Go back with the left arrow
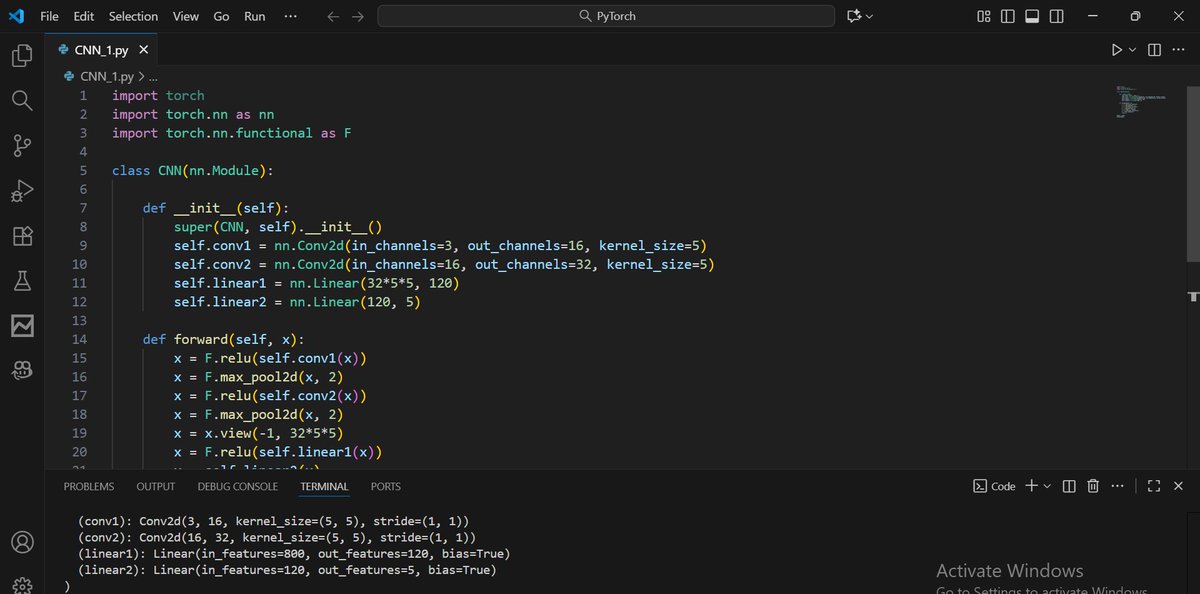The image size is (1200, 594). (x=334, y=16)
